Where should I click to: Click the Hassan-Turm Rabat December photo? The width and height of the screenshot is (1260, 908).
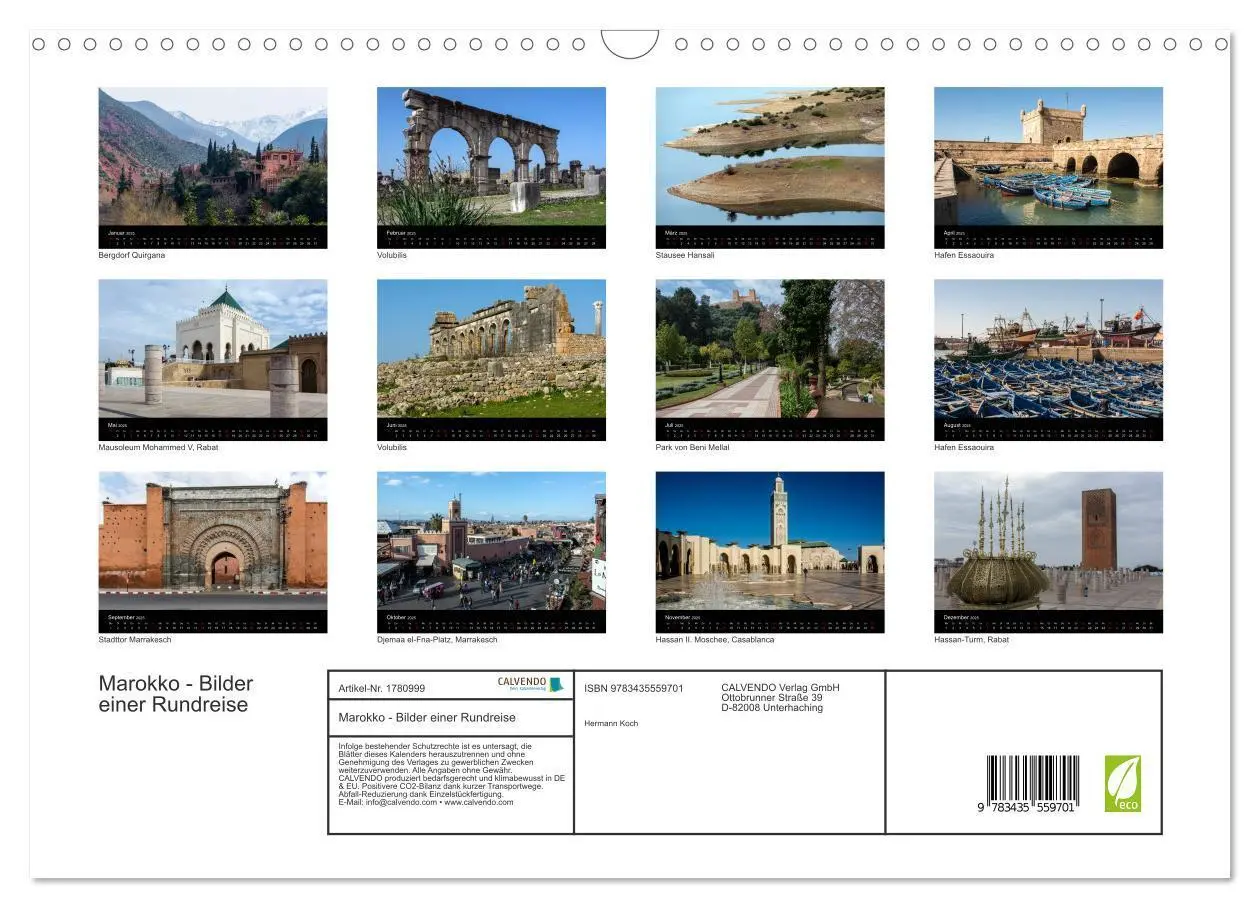pos(1048,540)
